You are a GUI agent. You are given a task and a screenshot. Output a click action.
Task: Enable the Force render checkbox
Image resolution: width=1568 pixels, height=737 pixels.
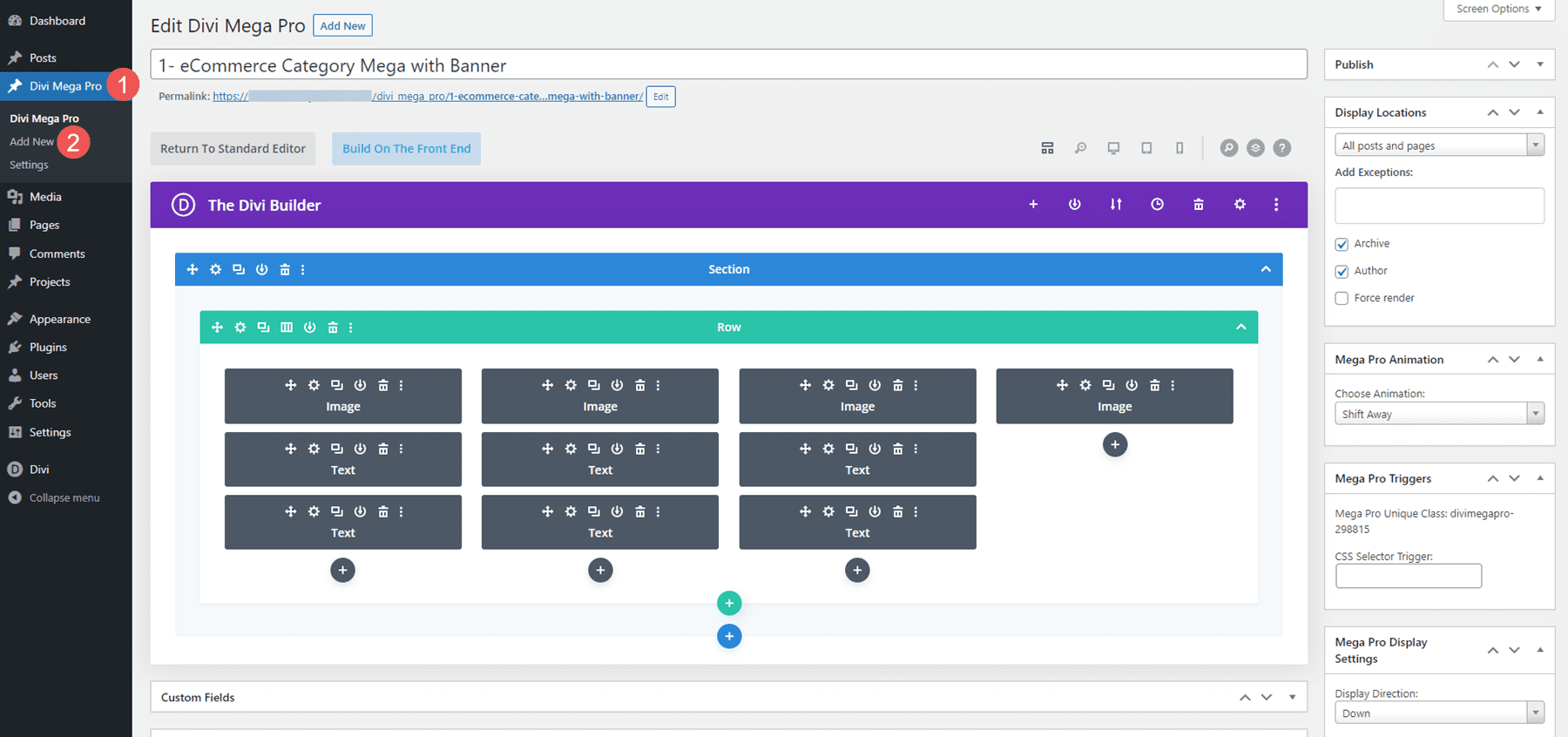(1342, 298)
